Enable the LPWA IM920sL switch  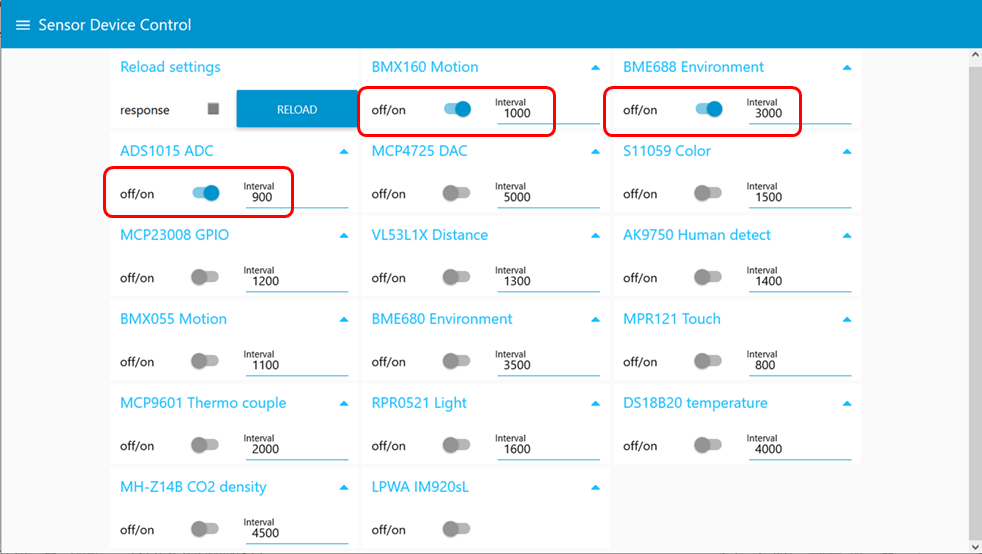point(457,529)
